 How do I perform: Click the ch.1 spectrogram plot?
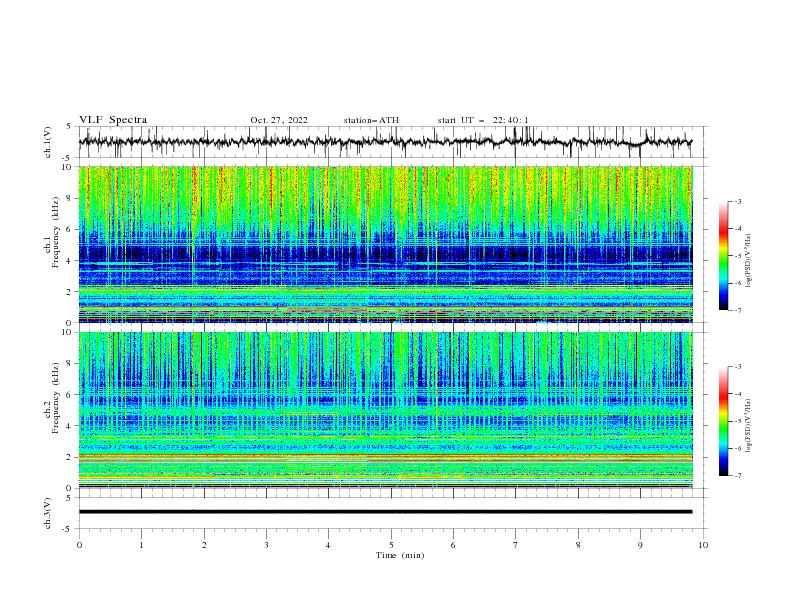pos(385,244)
